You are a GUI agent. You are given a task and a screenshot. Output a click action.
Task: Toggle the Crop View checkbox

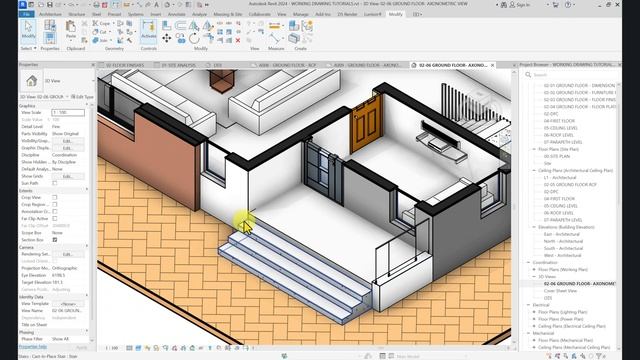(x=55, y=197)
